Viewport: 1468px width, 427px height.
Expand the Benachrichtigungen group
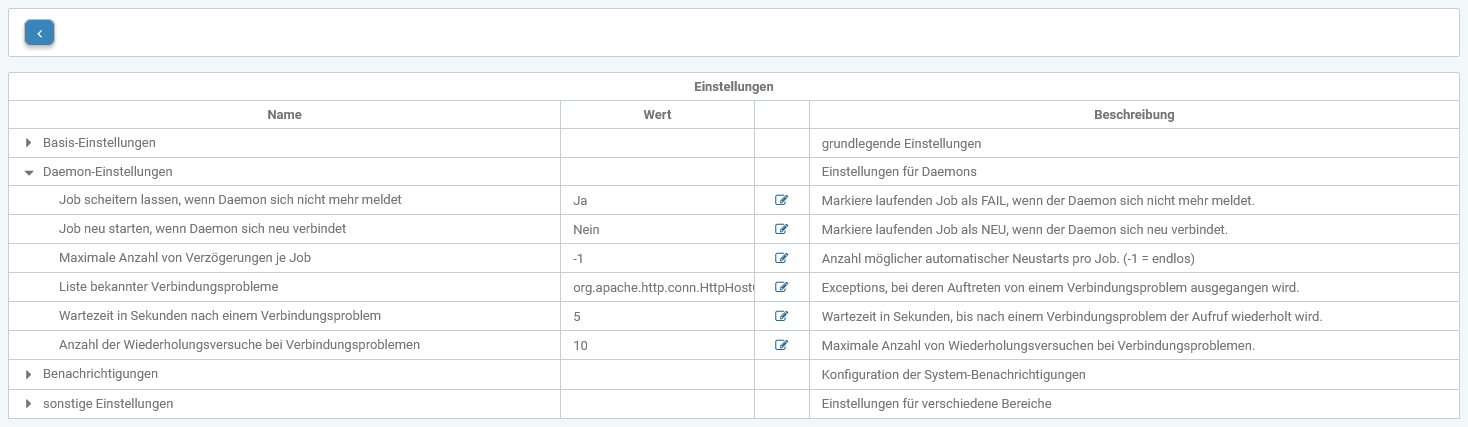click(29, 374)
